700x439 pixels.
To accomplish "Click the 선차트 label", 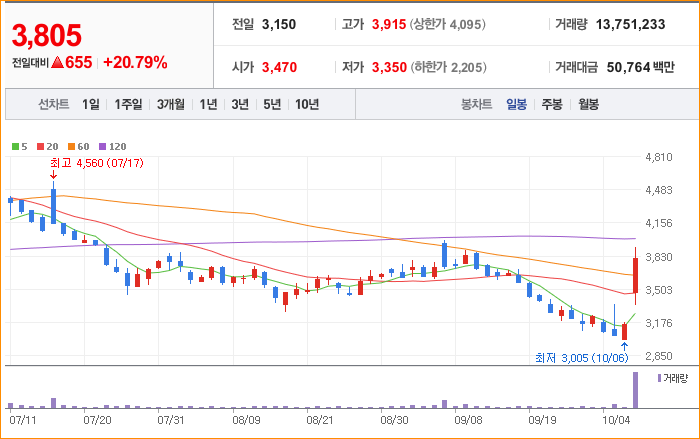I will pyautogui.click(x=54, y=105).
